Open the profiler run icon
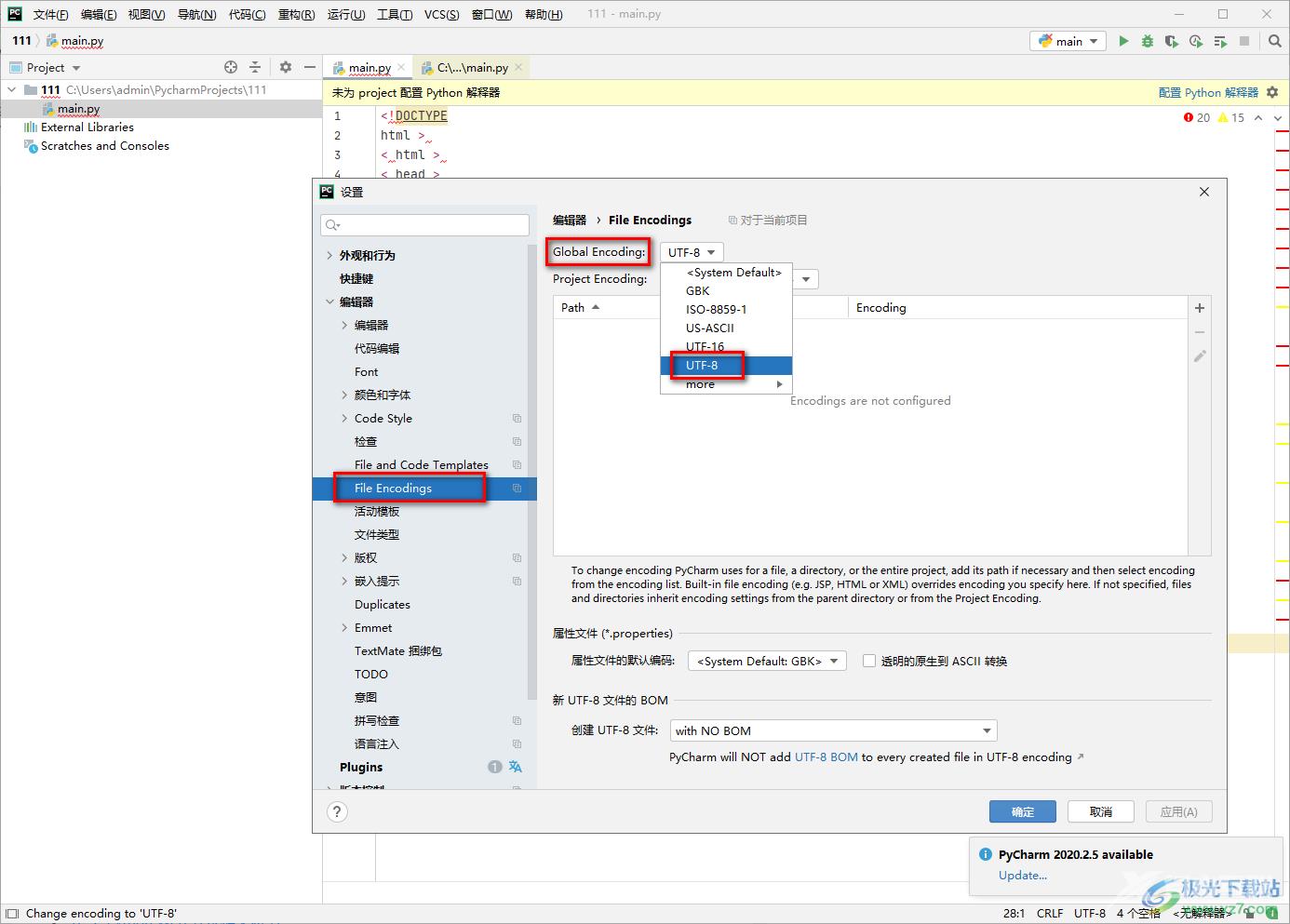 (1196, 41)
